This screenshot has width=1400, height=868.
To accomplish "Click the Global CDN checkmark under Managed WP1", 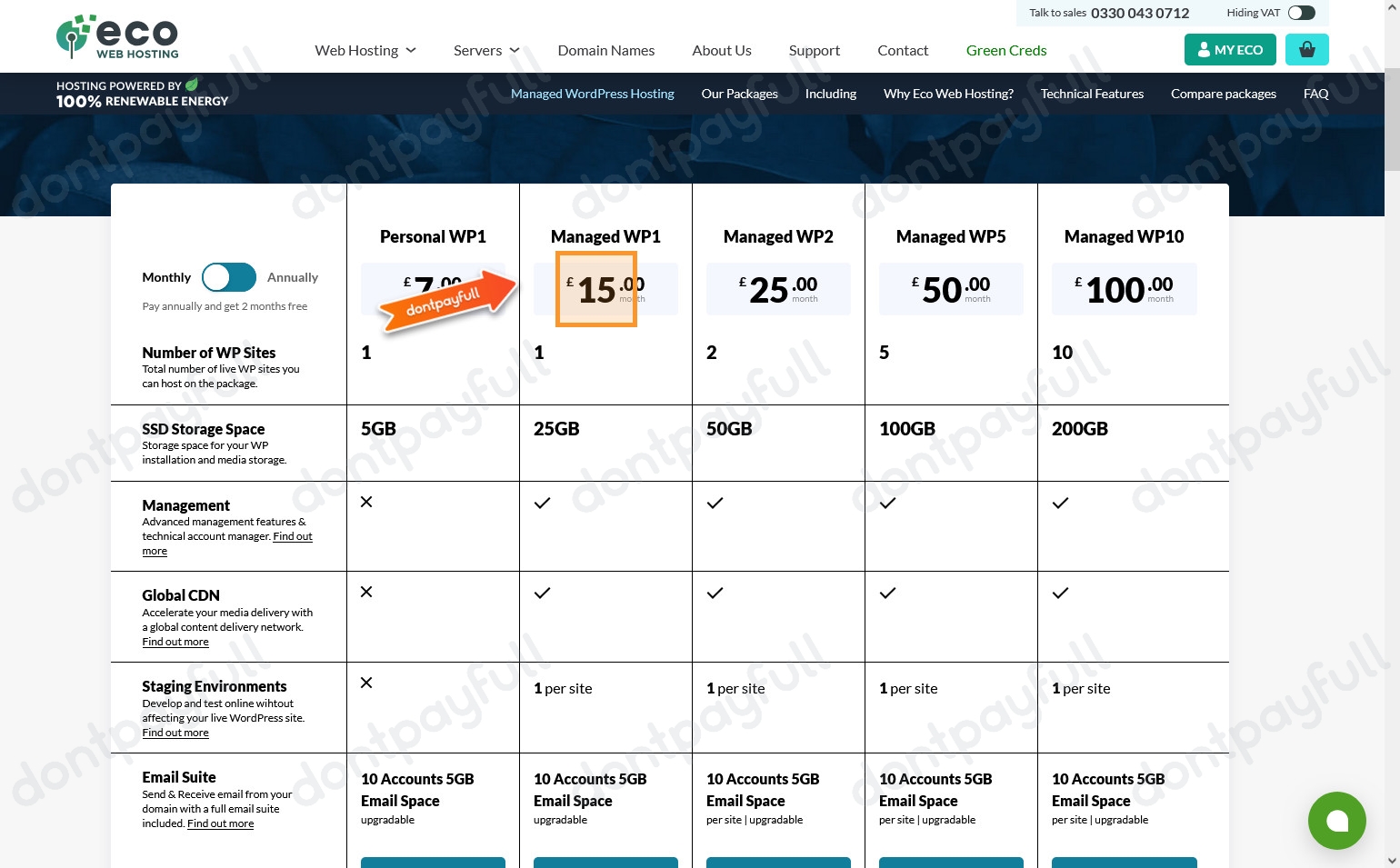I will coord(542,593).
